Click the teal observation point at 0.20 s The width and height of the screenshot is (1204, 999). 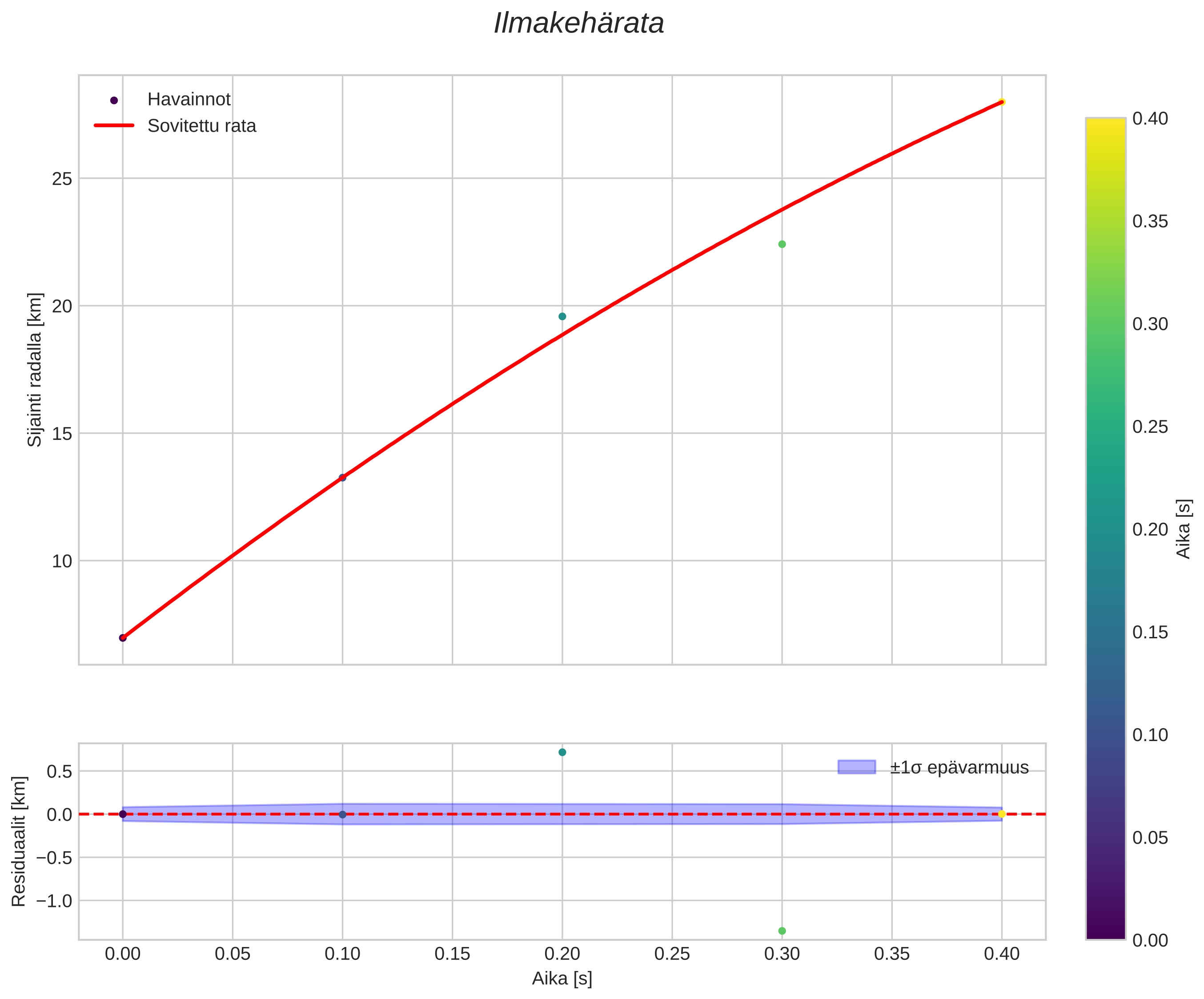[562, 317]
